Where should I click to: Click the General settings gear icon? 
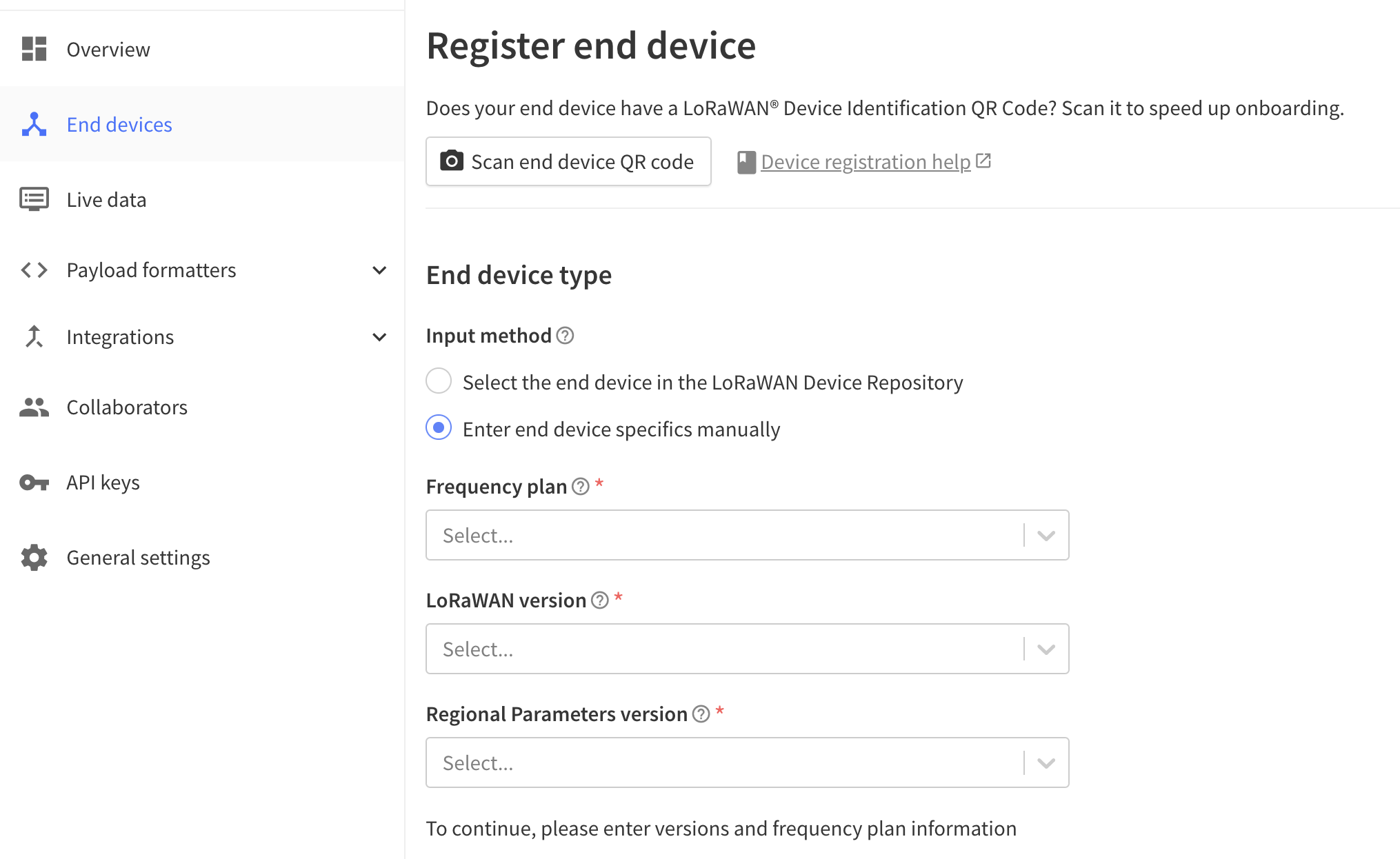coord(34,557)
